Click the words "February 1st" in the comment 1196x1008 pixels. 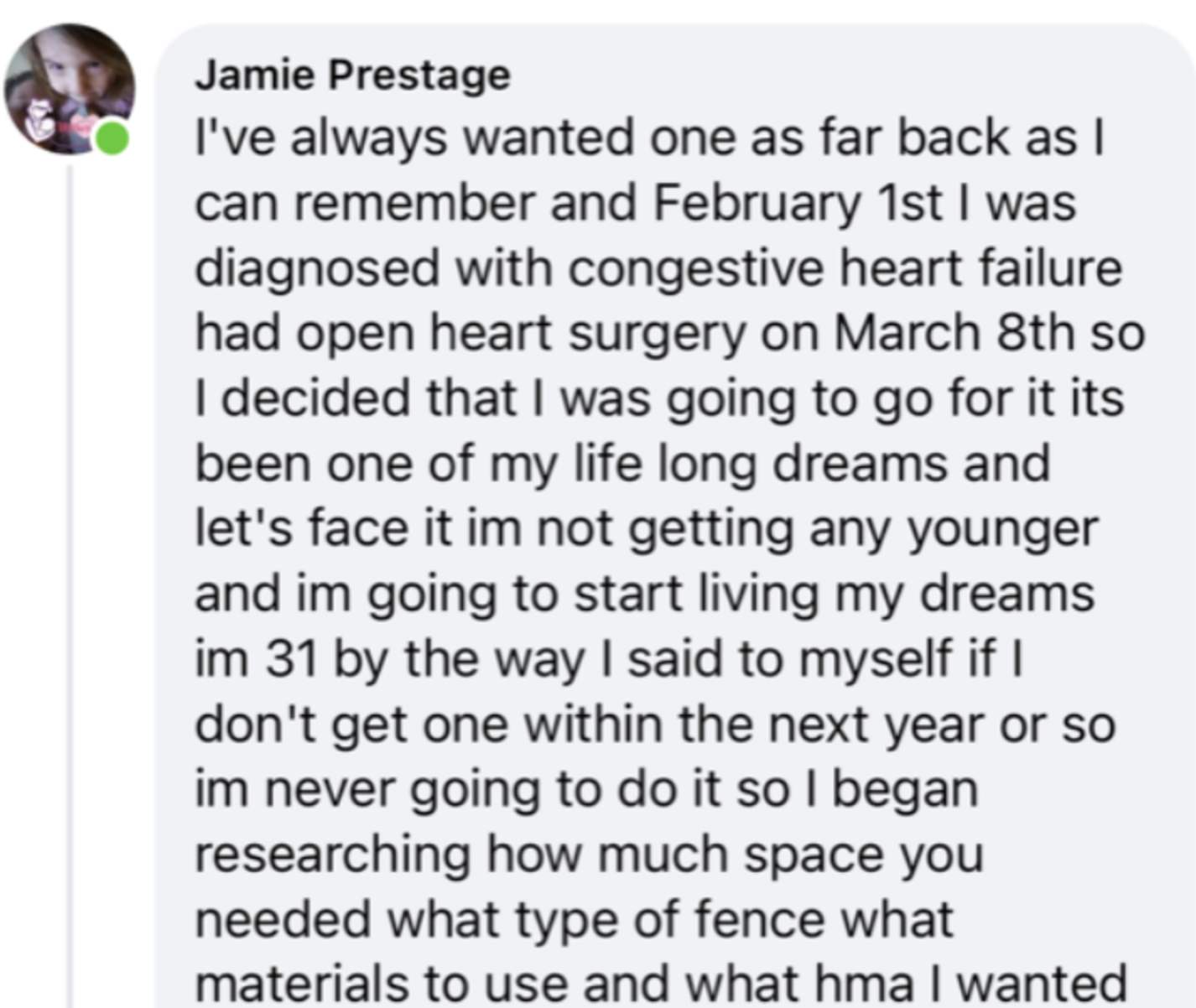(797, 203)
